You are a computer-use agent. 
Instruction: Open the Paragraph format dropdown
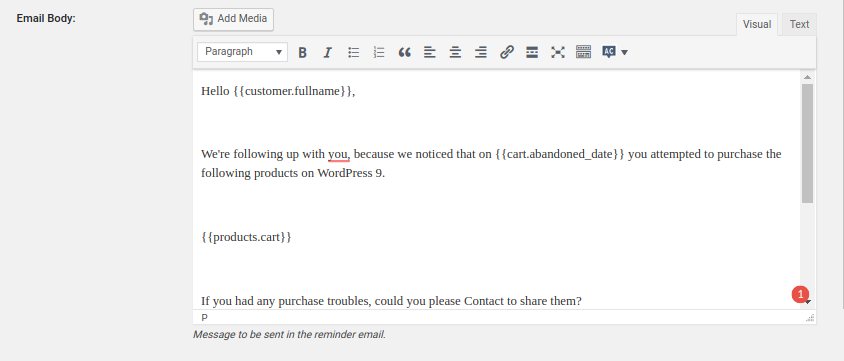click(242, 52)
